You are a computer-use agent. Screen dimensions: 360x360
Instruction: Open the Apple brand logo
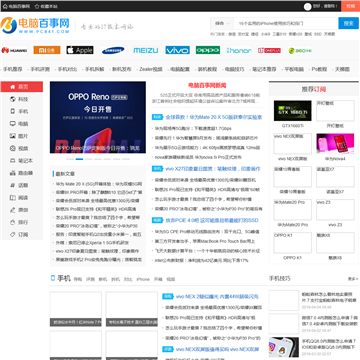pyautogui.click(x=80, y=50)
